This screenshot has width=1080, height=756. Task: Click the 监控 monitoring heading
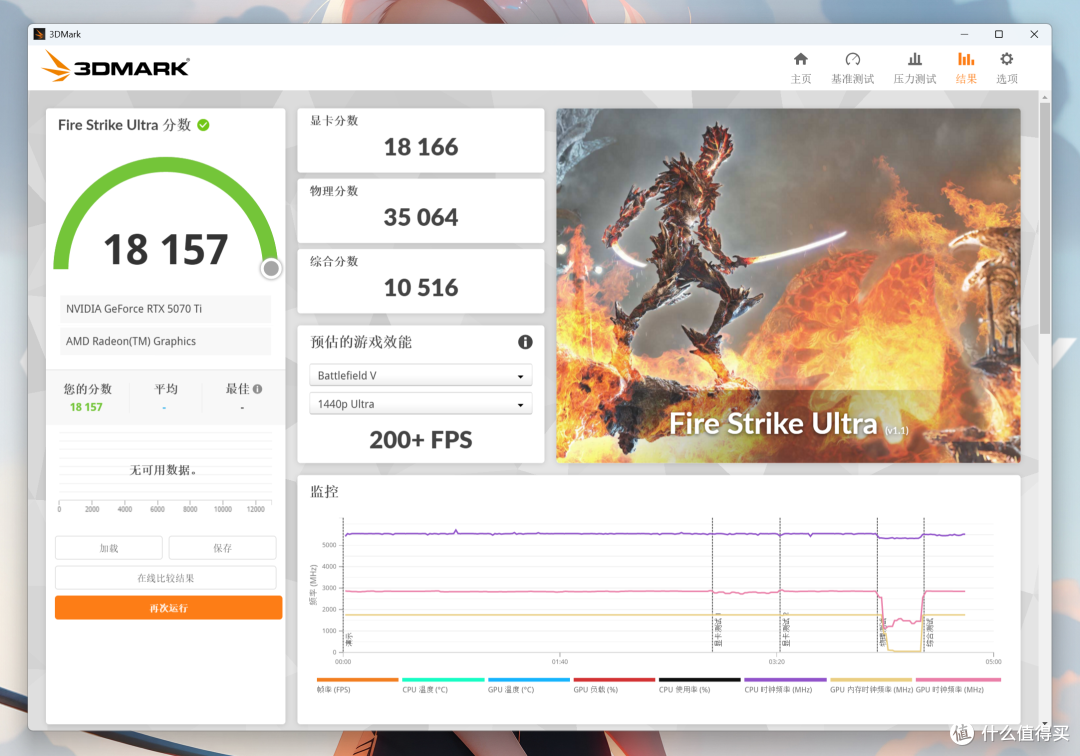pos(324,492)
